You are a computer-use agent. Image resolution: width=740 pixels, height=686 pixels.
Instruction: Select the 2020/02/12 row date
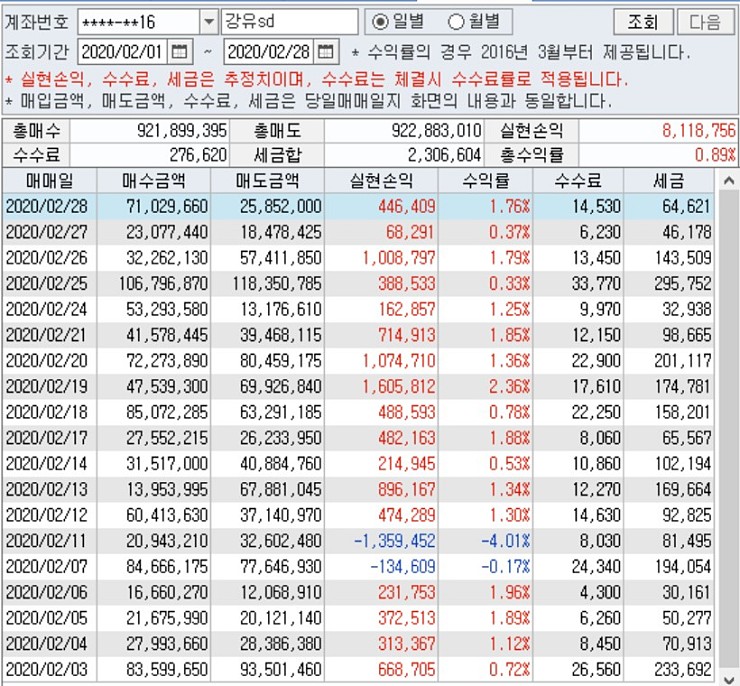[x=47, y=515]
